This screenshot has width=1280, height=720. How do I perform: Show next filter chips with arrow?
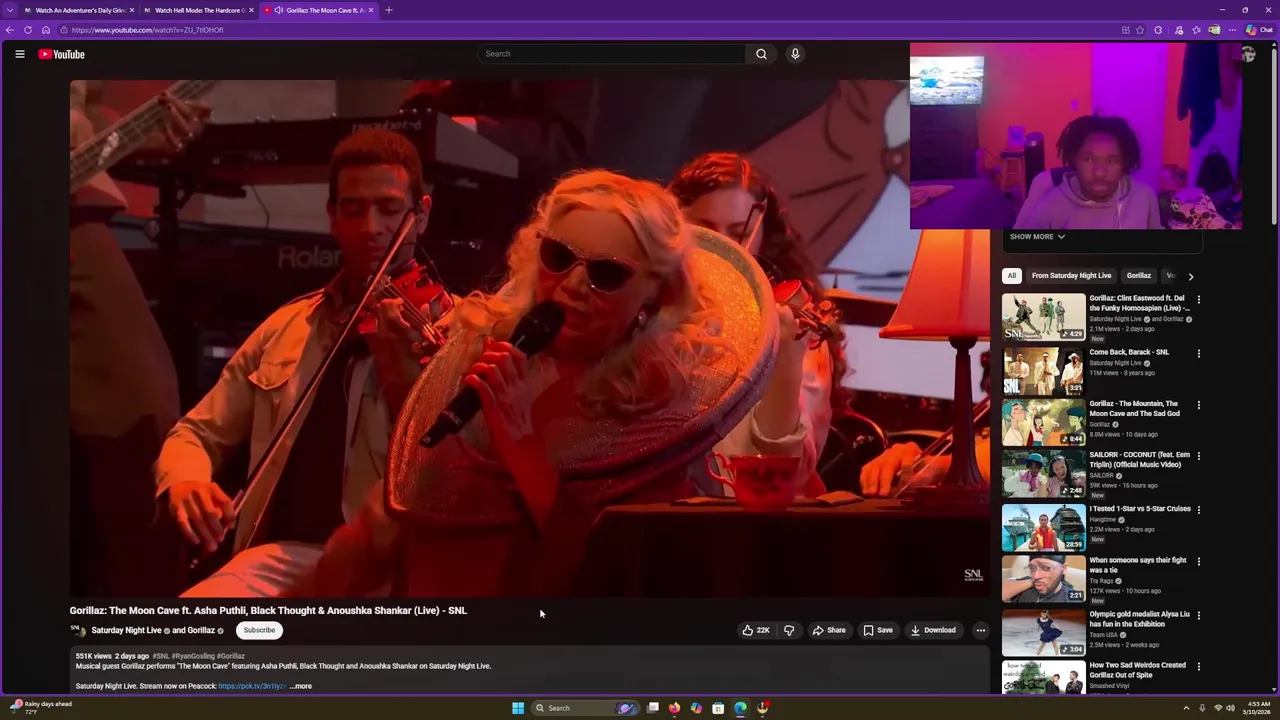click(x=1190, y=276)
